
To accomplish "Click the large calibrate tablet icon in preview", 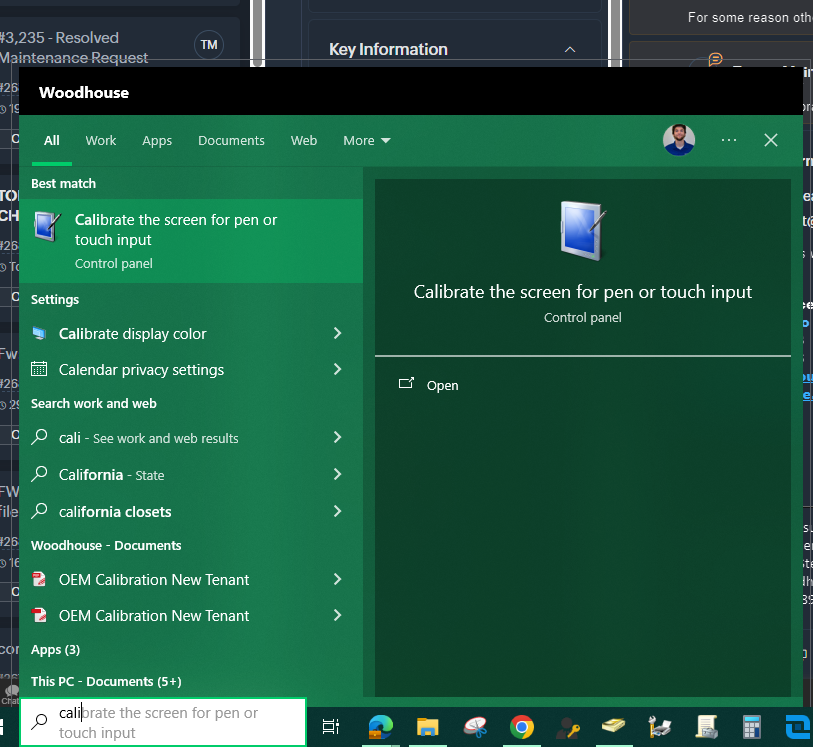I will pyautogui.click(x=583, y=231).
